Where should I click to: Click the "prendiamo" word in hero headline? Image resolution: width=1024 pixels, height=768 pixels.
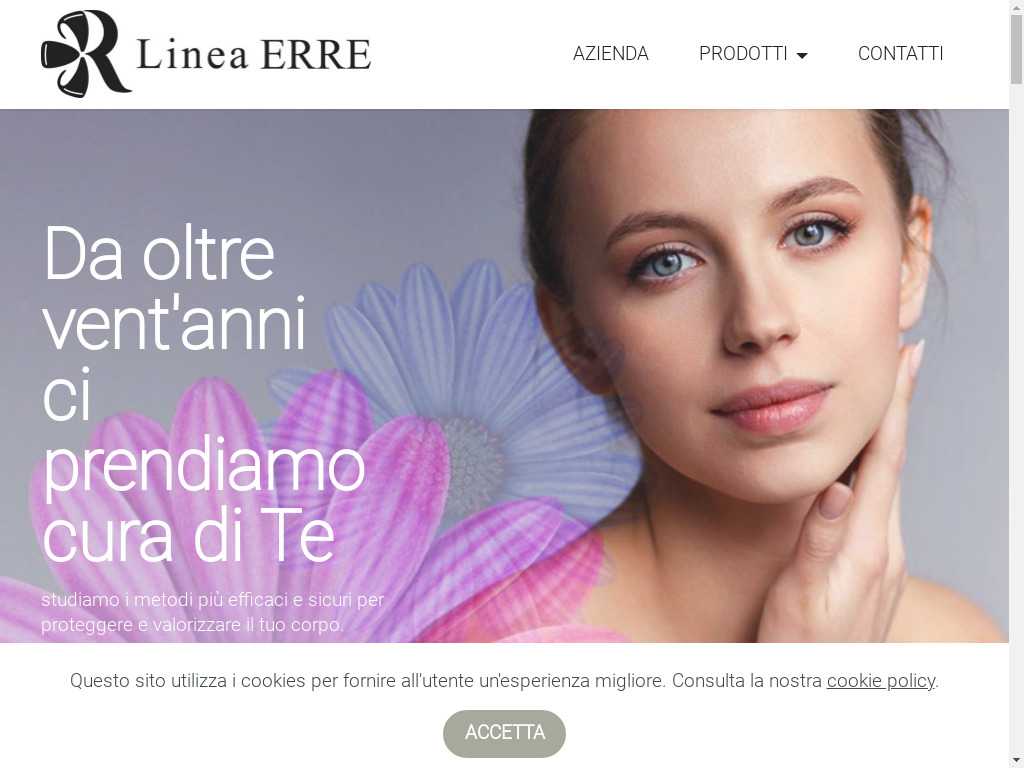(204, 466)
